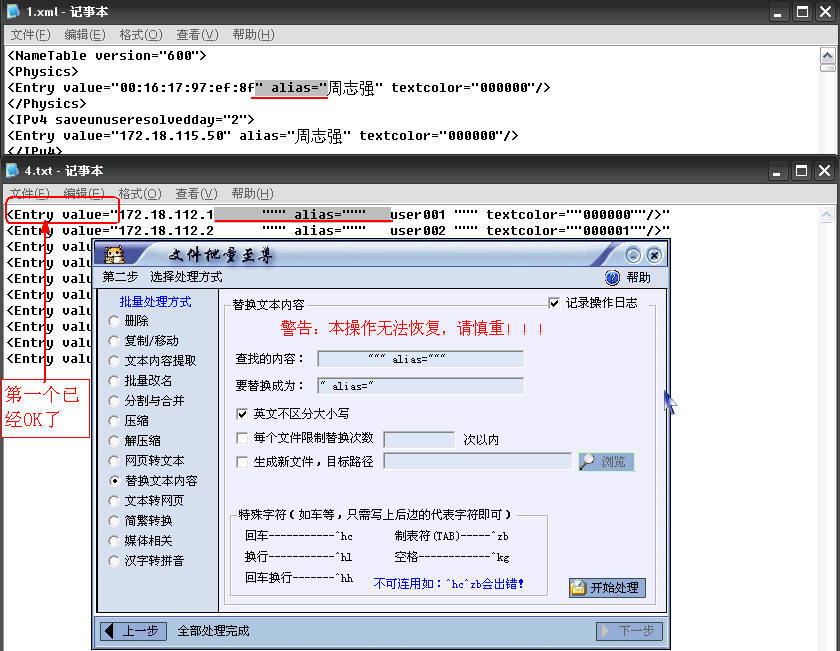Switch to 压缩 compression mode
The width and height of the screenshot is (840, 651).
113,421
